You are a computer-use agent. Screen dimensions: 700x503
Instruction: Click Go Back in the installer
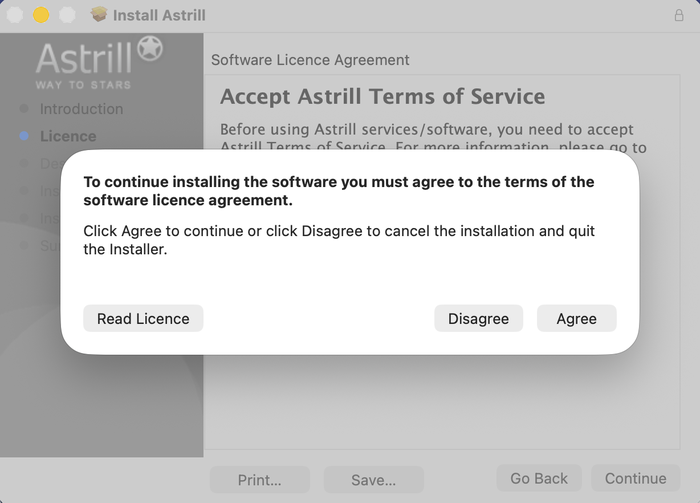click(x=539, y=478)
